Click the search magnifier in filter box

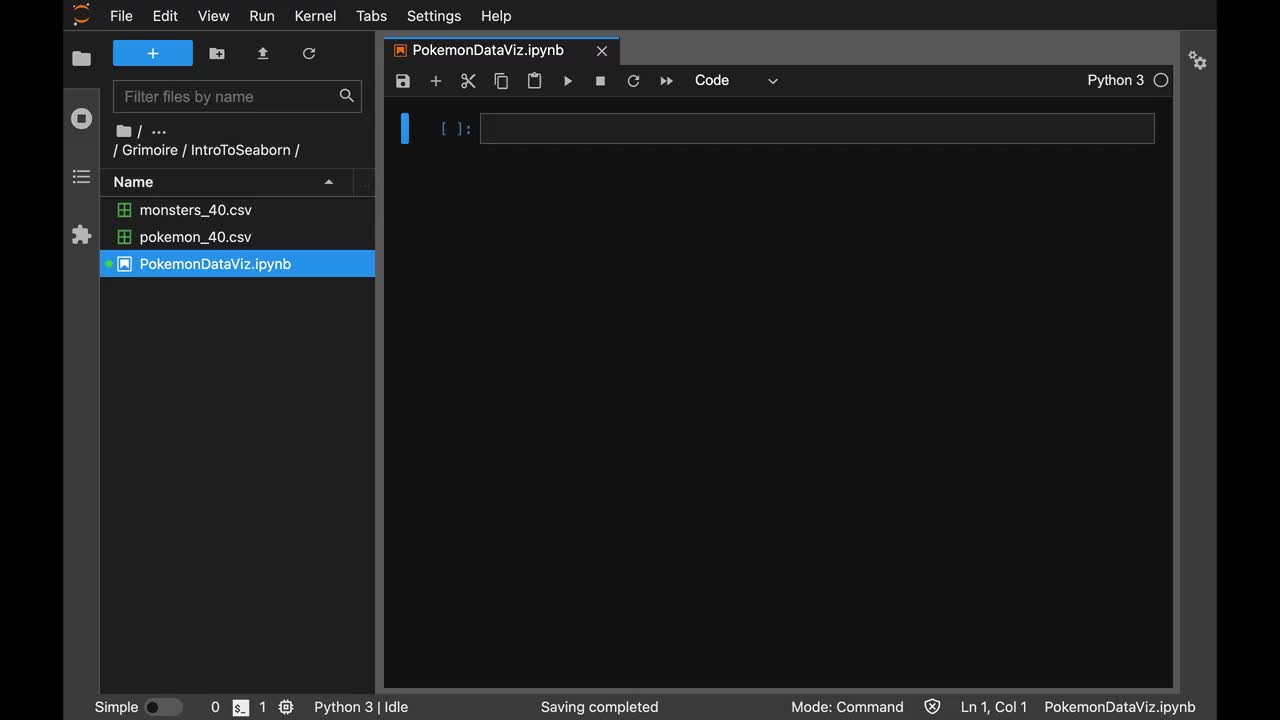point(347,96)
